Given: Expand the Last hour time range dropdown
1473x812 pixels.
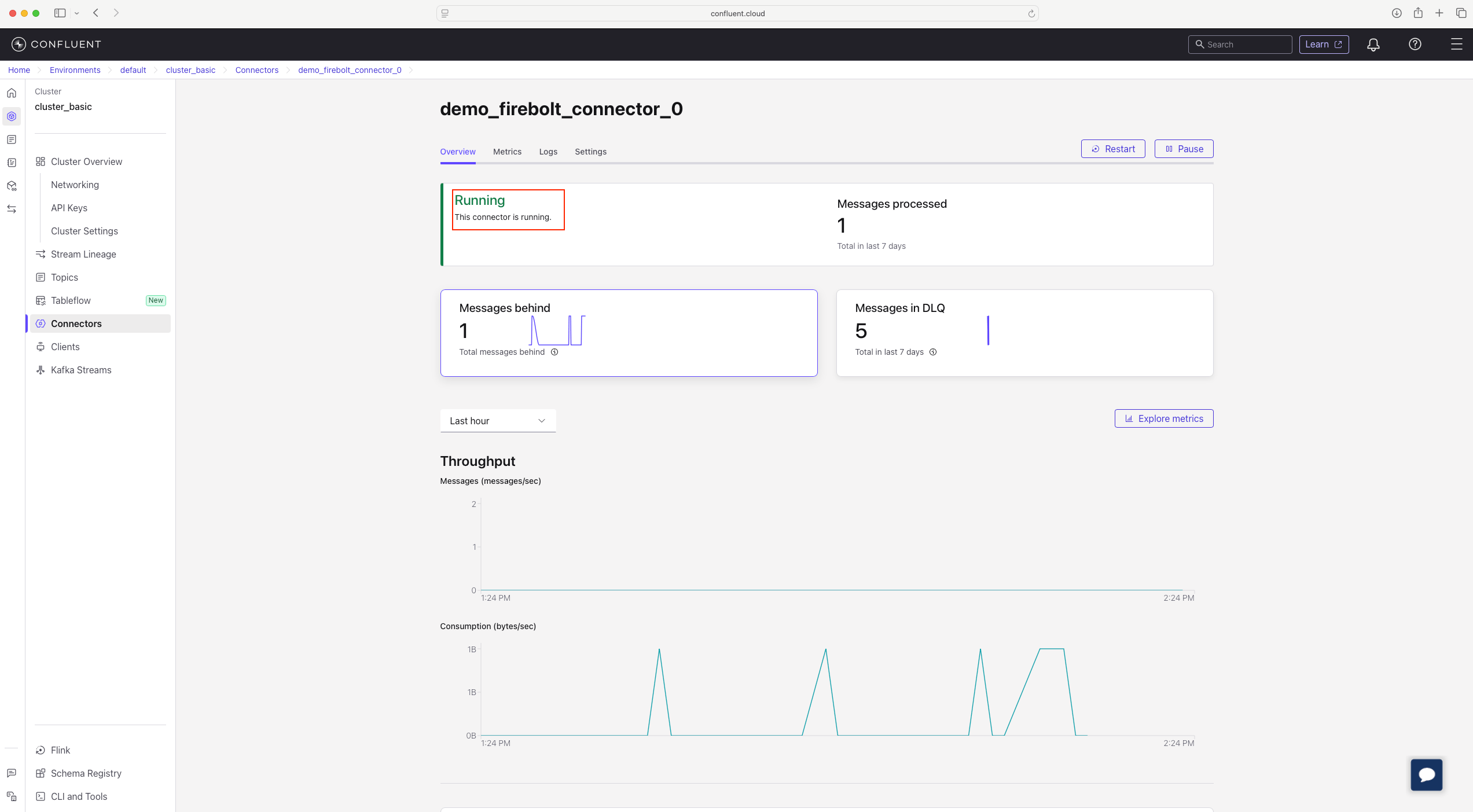Looking at the screenshot, I should pyautogui.click(x=498, y=421).
